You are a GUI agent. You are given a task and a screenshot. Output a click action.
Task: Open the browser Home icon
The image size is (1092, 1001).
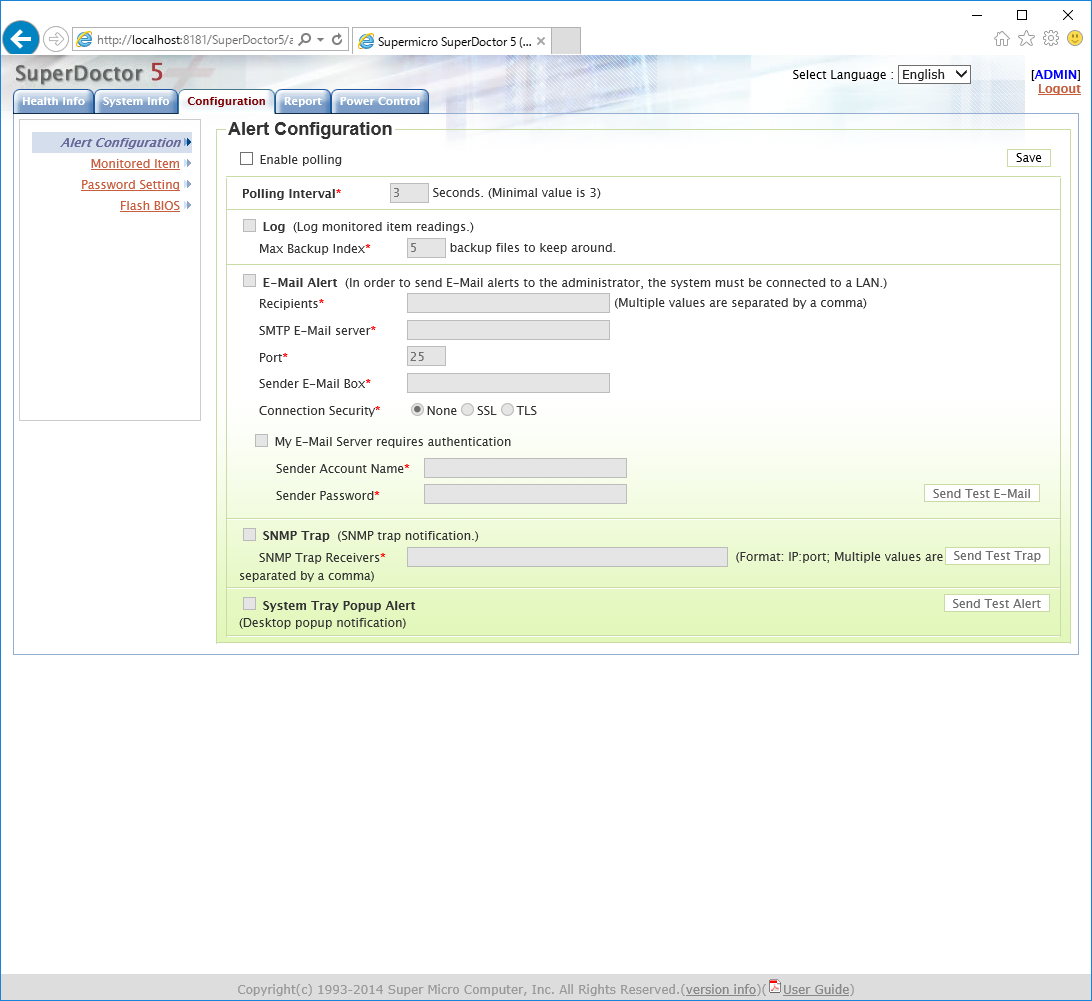1001,38
